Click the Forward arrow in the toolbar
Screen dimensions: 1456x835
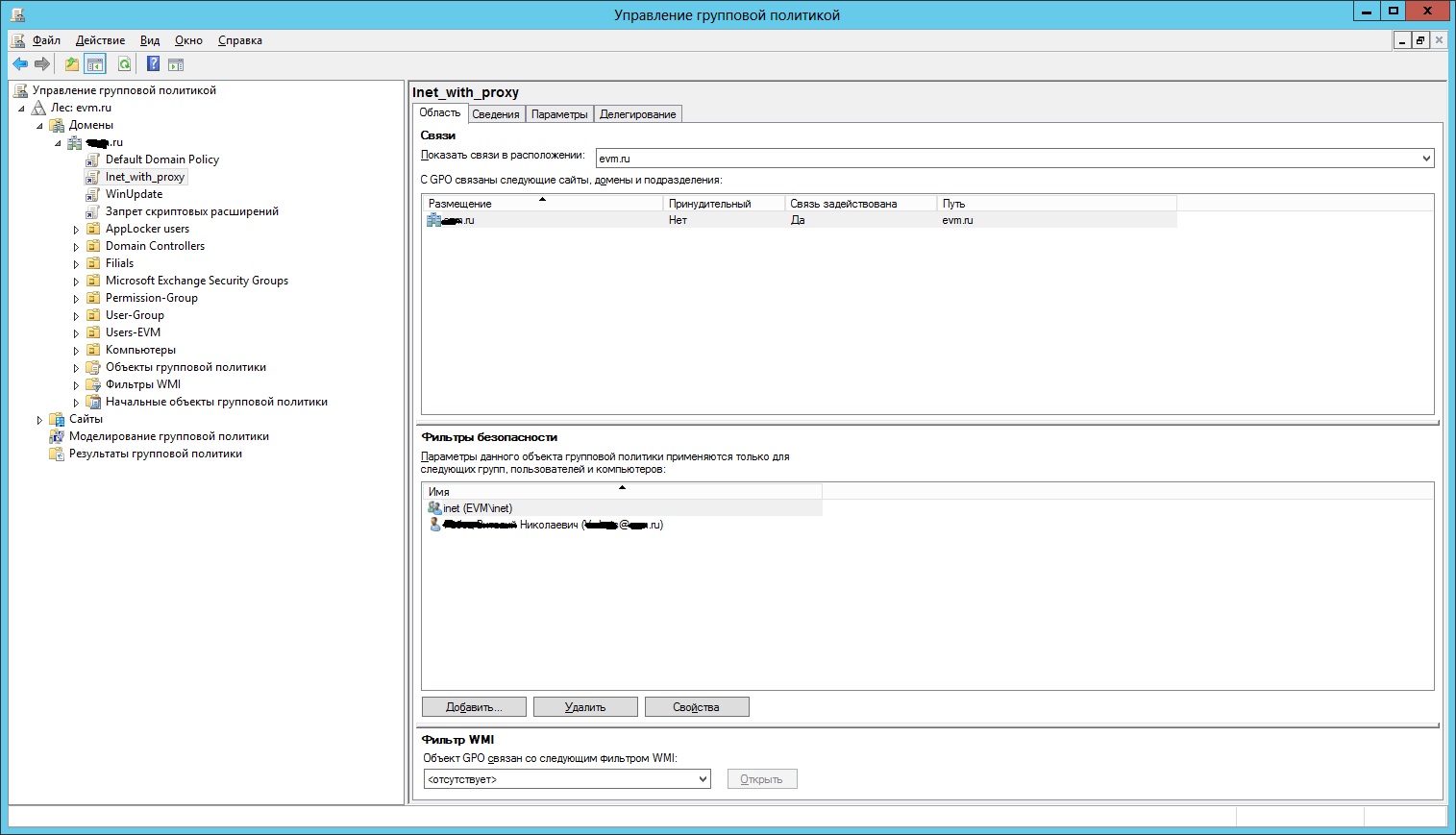tap(42, 64)
